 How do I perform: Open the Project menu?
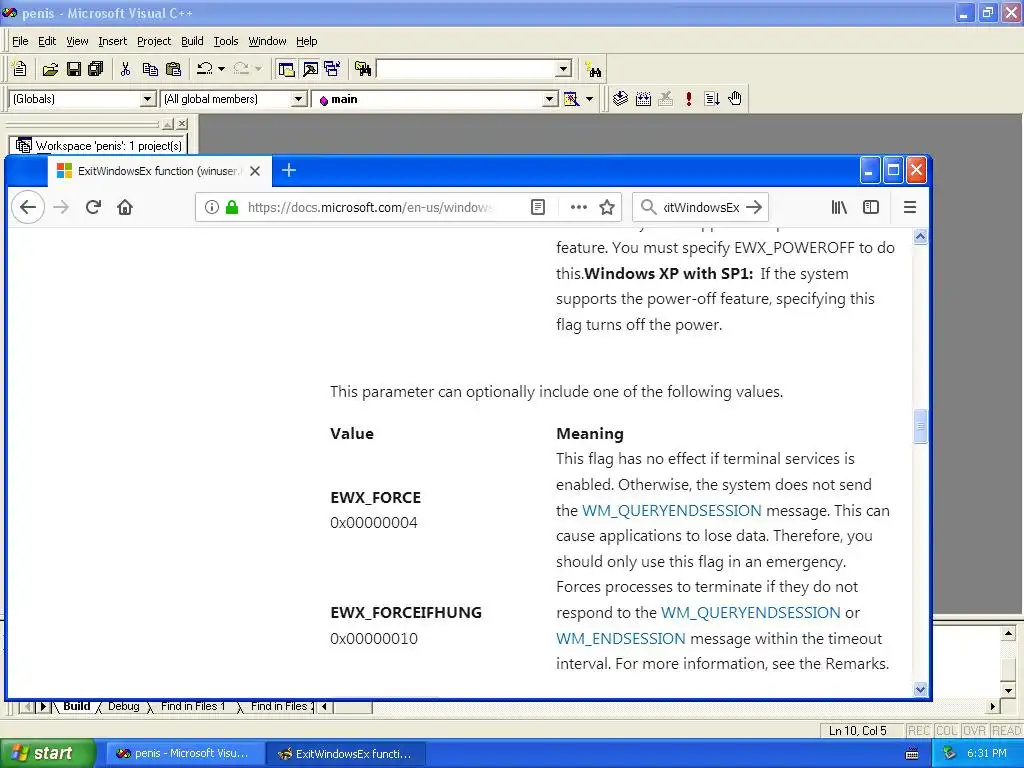pyautogui.click(x=154, y=41)
